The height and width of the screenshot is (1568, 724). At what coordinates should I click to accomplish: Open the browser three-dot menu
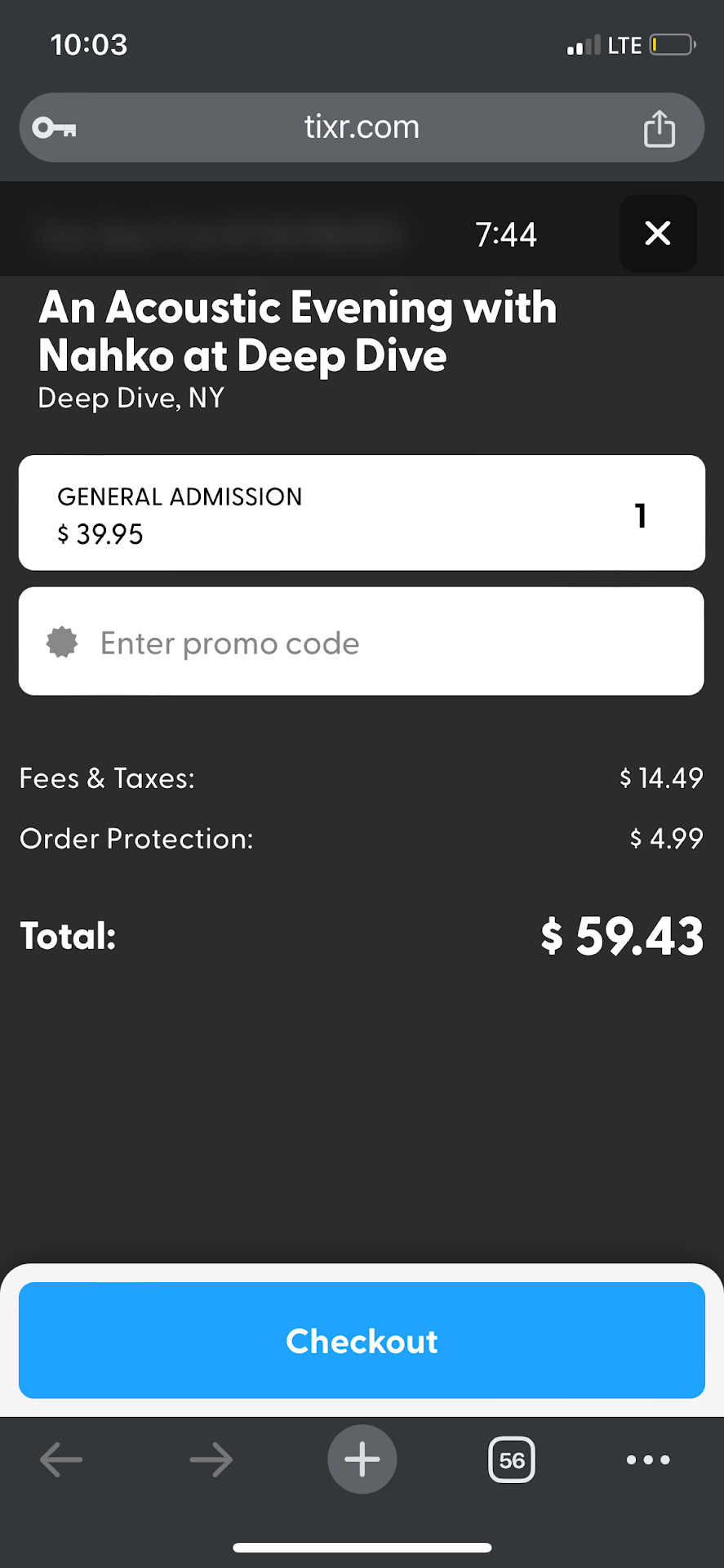[648, 1459]
